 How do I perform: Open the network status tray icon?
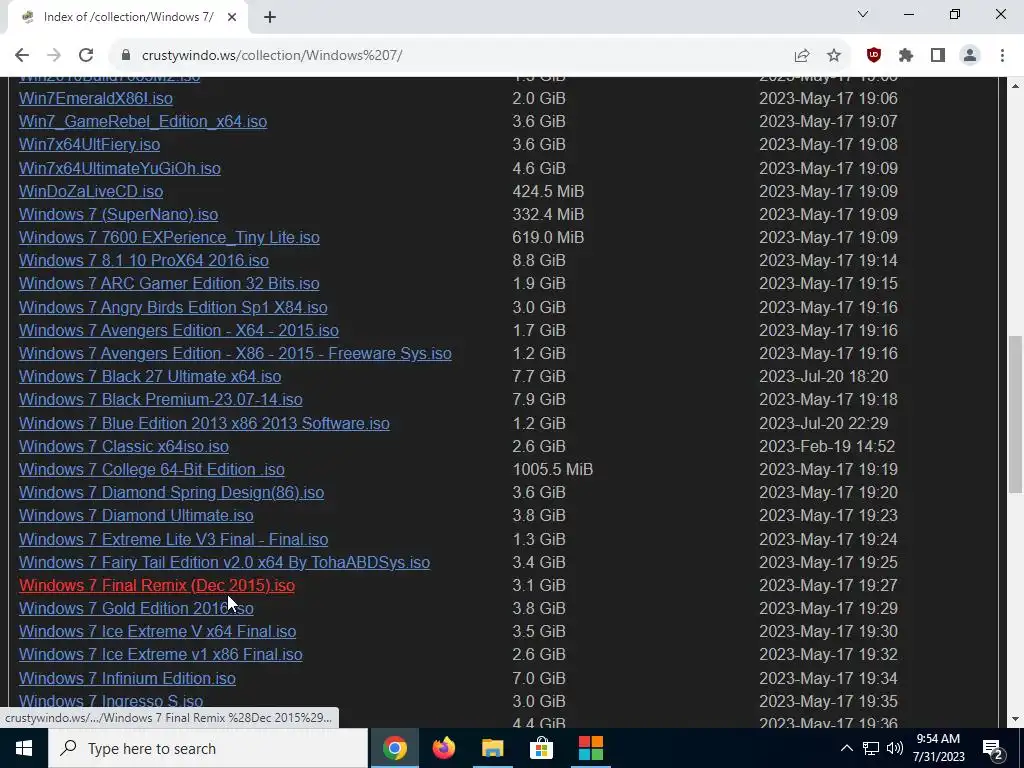871,748
